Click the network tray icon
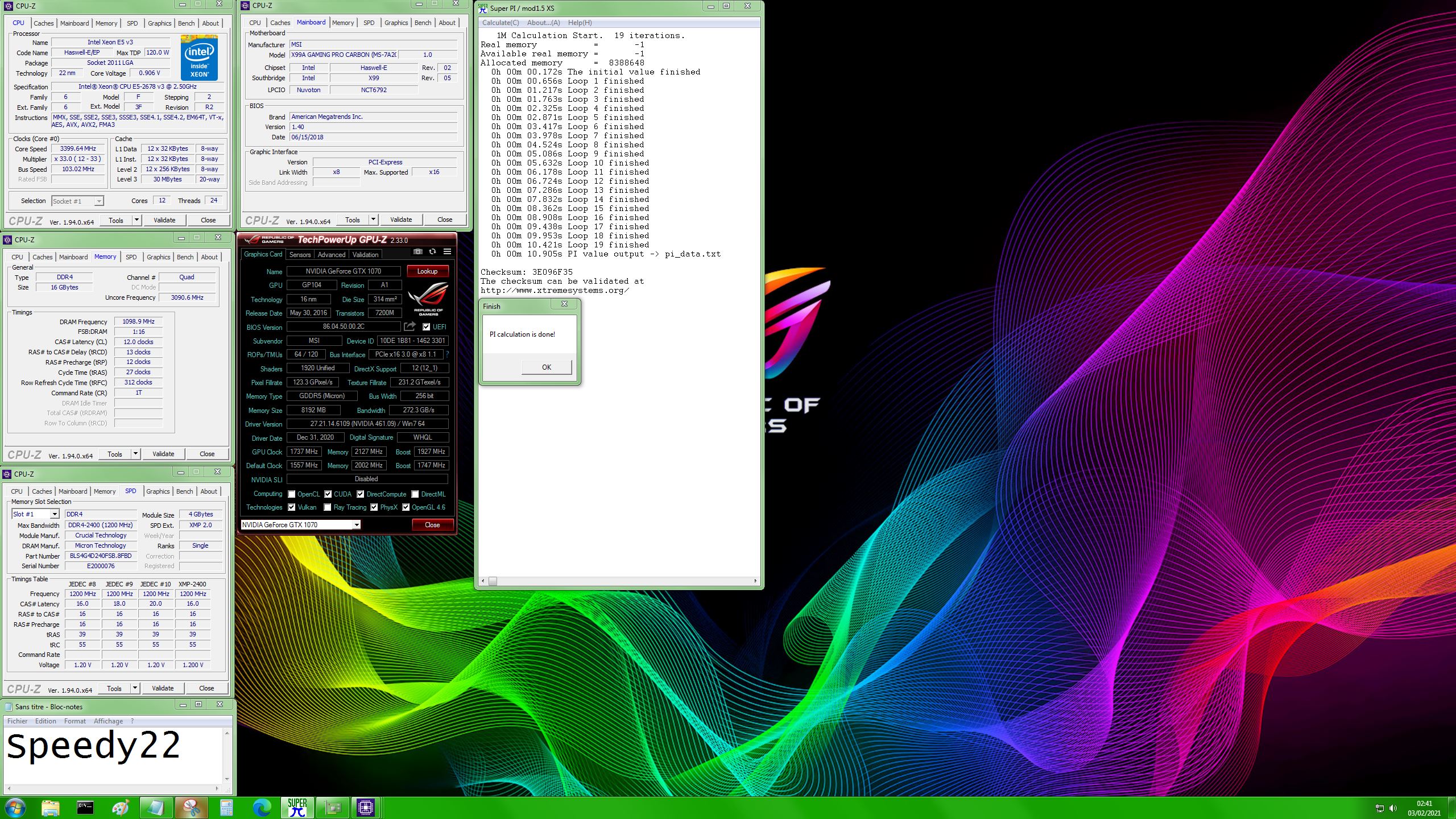Image resolution: width=1456 pixels, height=819 pixels. coord(1379,808)
